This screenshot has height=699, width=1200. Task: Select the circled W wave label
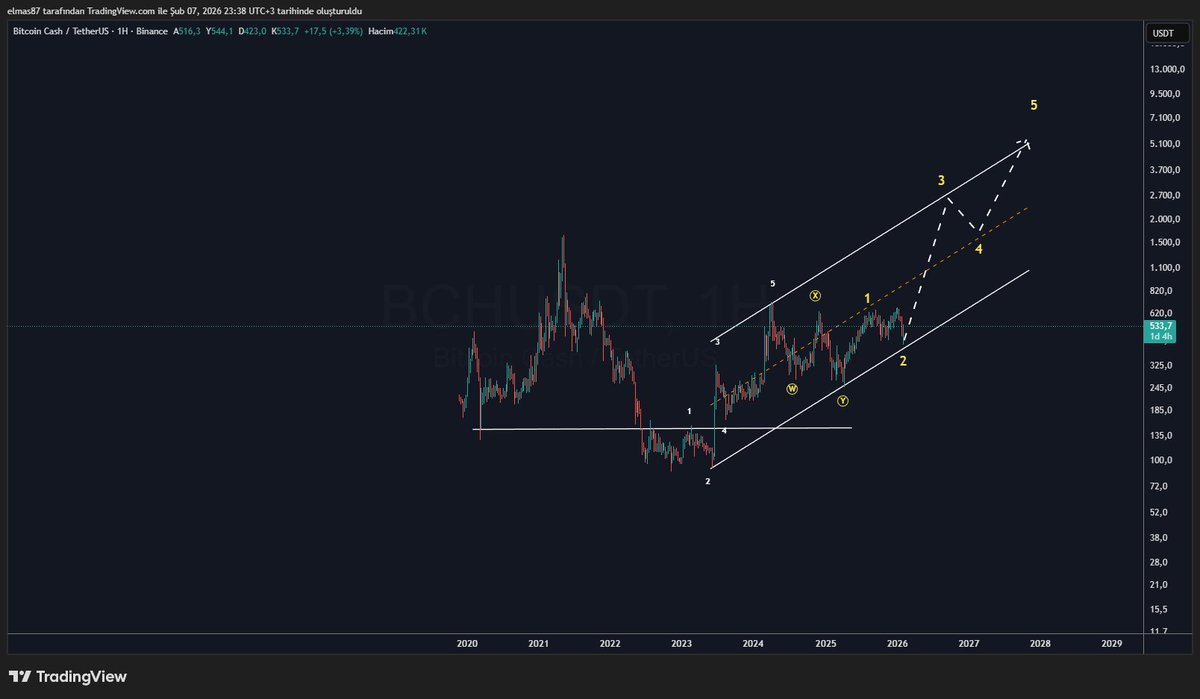(x=792, y=388)
